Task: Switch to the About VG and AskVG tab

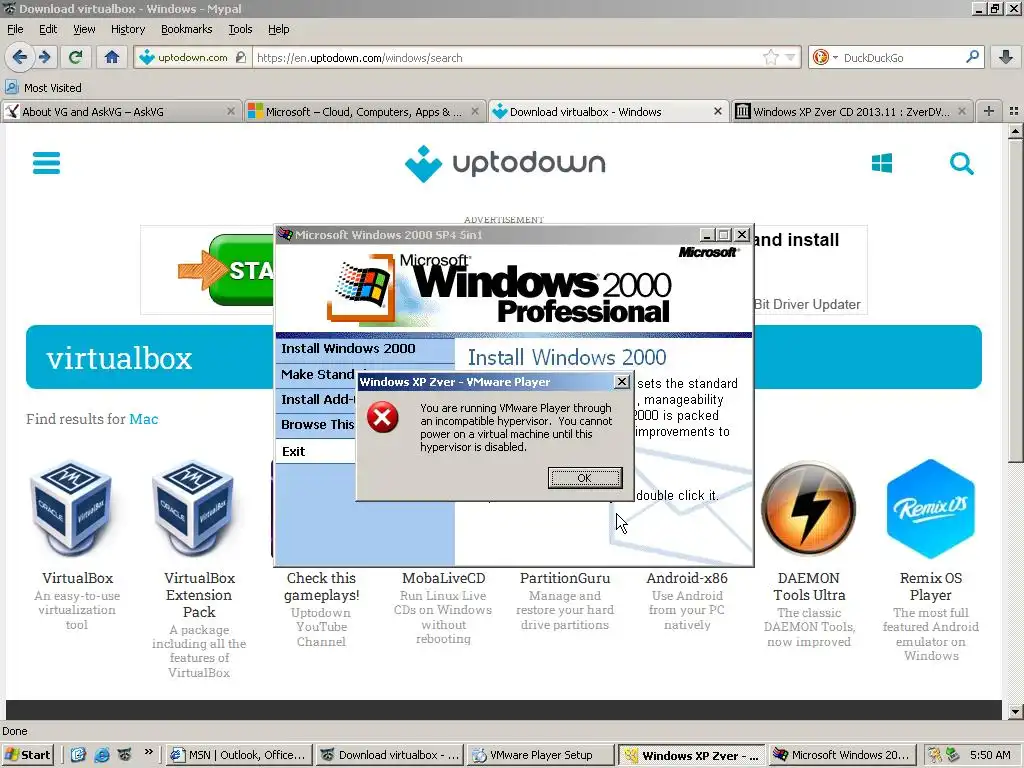Action: pos(120,112)
